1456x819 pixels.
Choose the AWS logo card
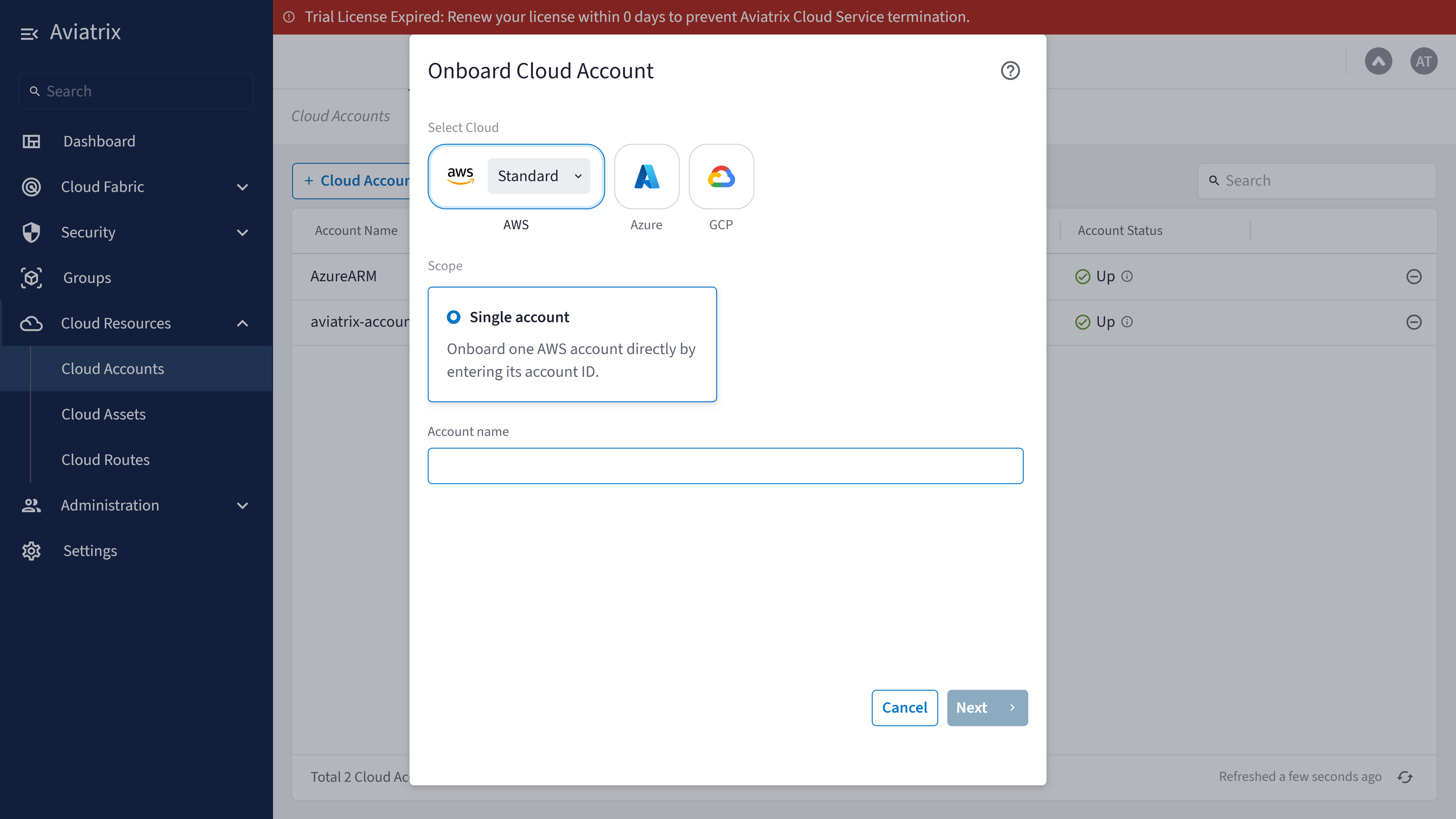[x=460, y=176]
